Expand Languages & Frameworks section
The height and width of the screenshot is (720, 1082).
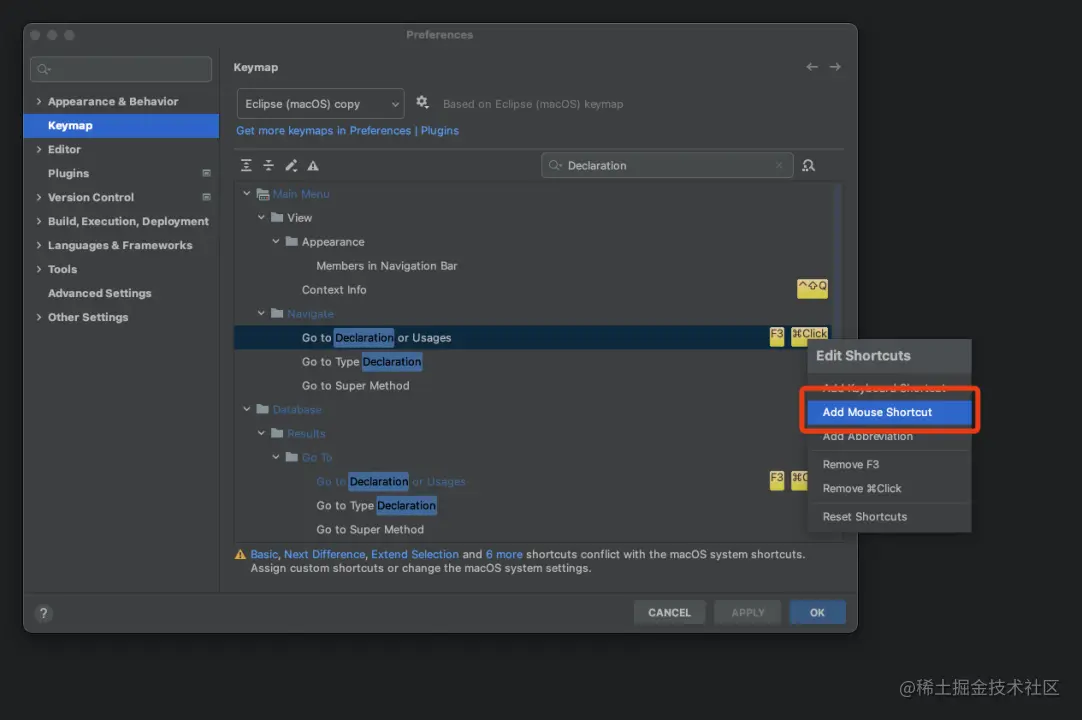(x=39, y=245)
